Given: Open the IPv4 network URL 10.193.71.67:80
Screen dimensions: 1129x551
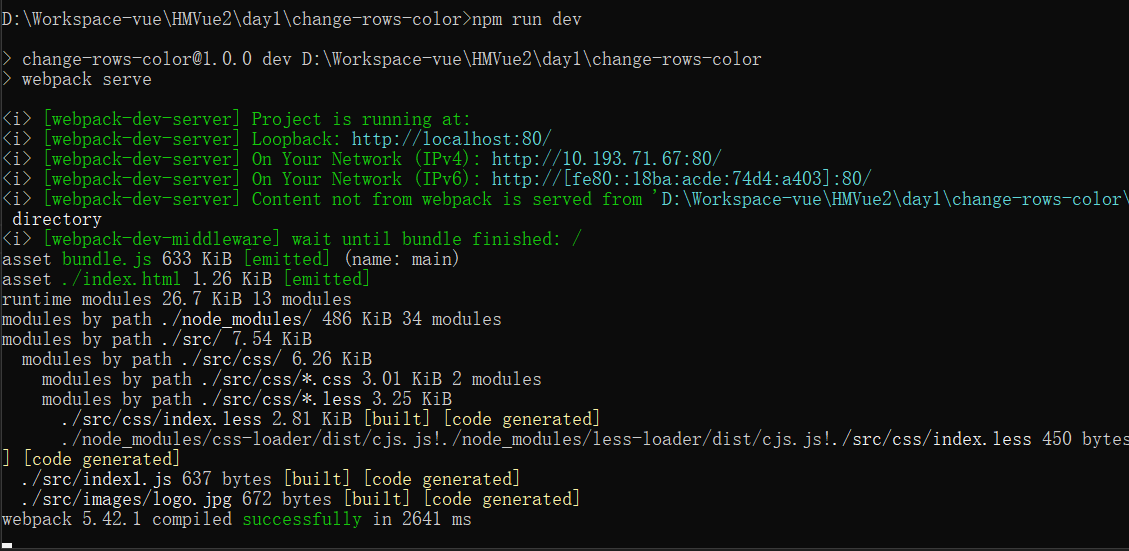Looking at the screenshot, I should click(x=606, y=159).
